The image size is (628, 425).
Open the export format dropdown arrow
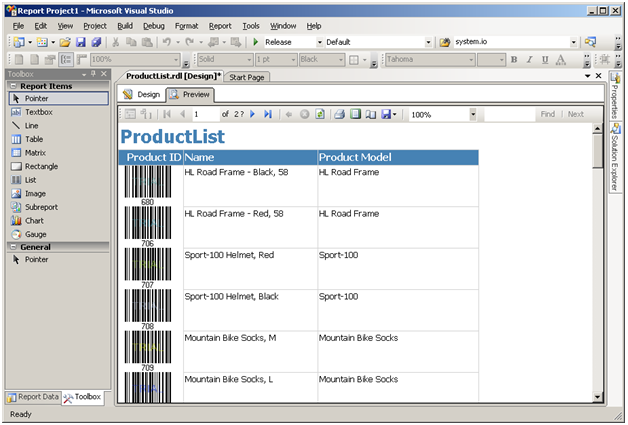pyautogui.click(x=395, y=115)
